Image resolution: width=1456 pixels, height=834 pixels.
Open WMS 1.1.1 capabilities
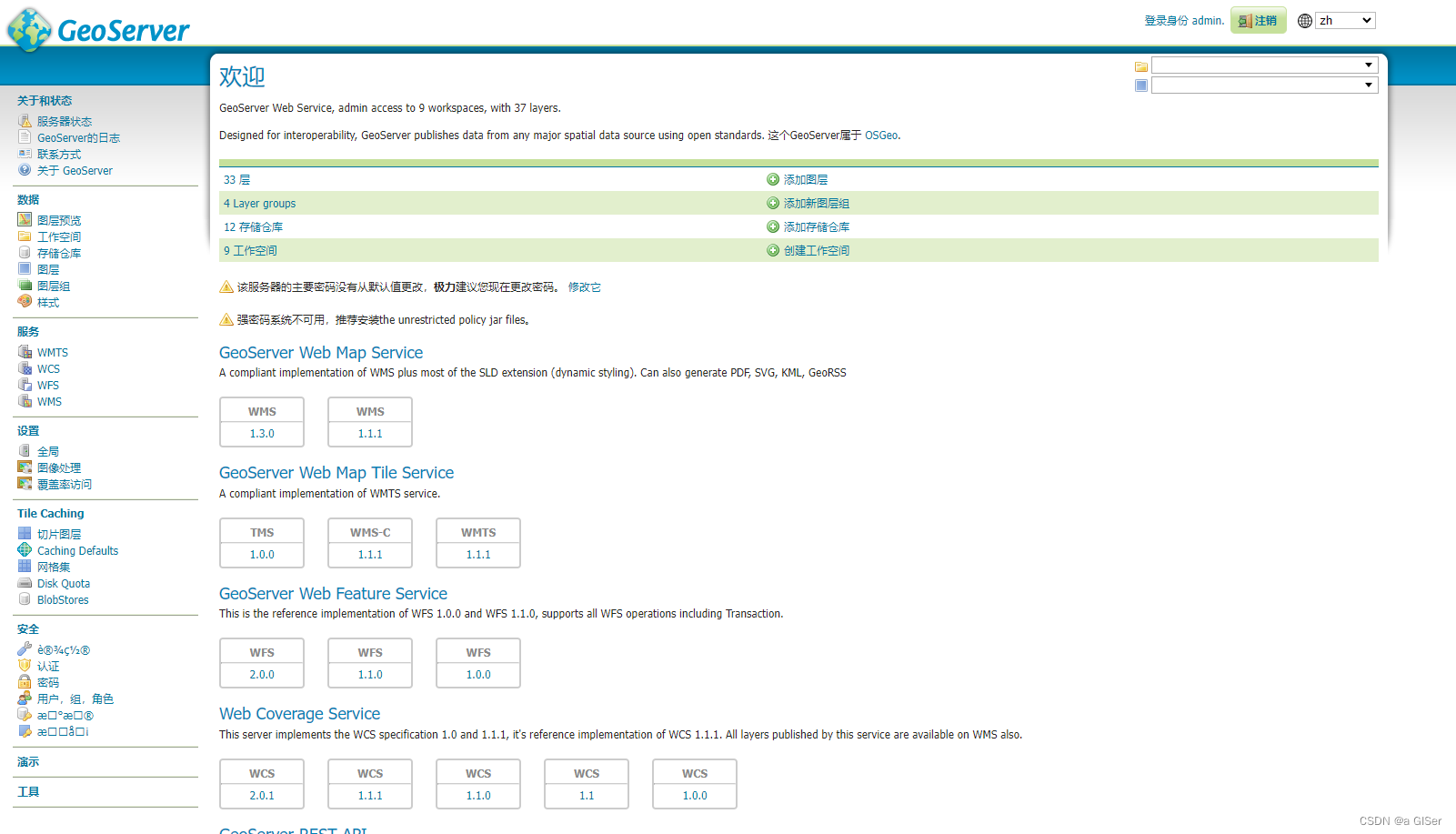tap(370, 433)
